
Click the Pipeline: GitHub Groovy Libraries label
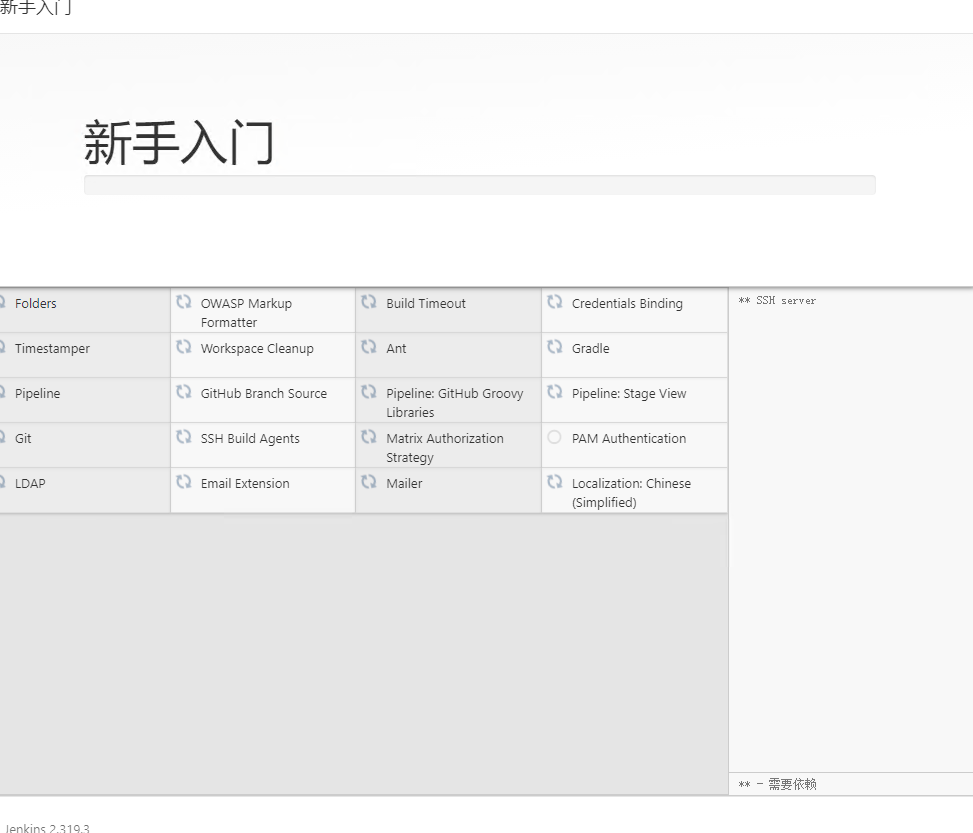click(x=455, y=403)
